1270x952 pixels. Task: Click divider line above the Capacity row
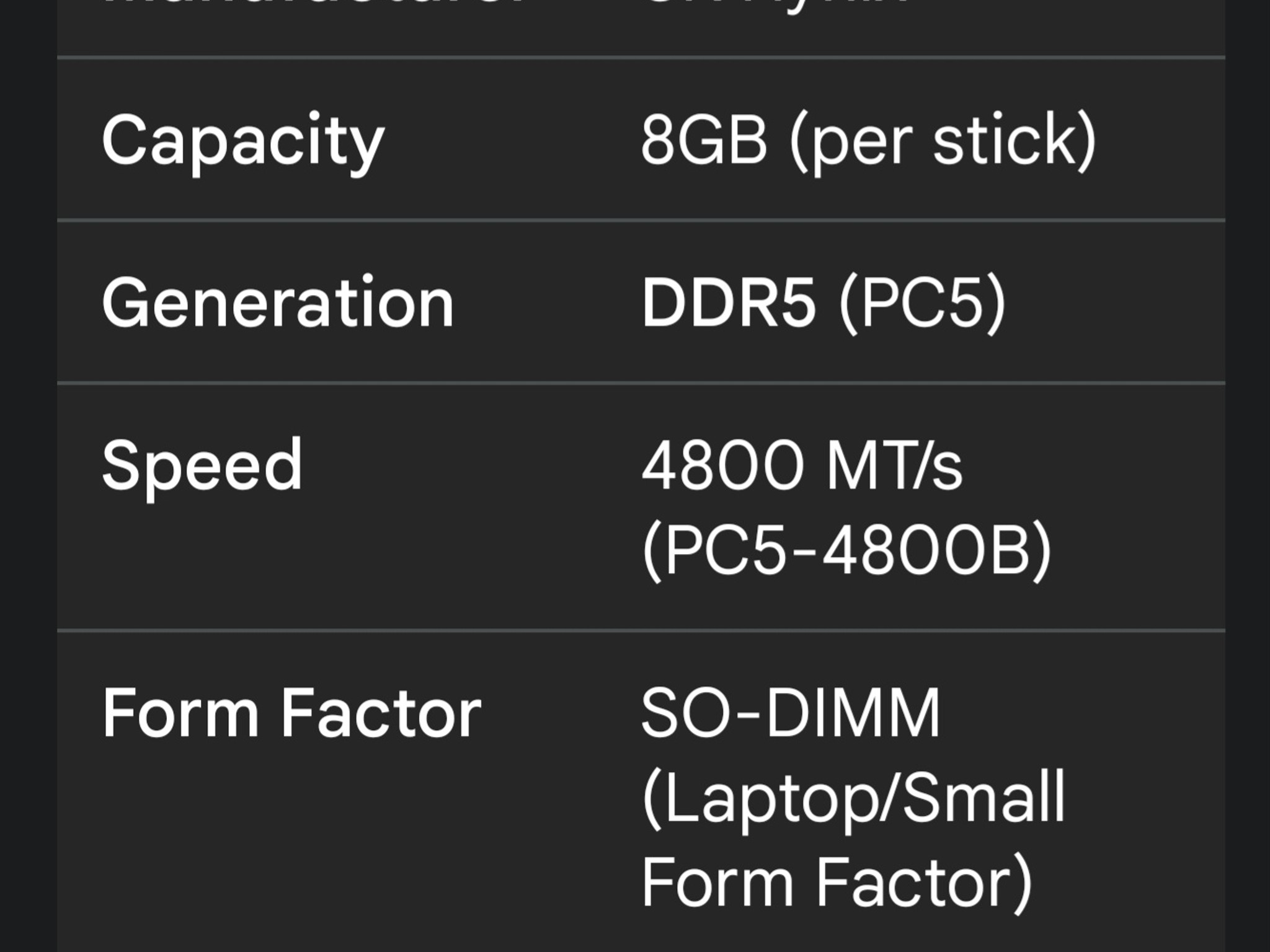[641, 58]
